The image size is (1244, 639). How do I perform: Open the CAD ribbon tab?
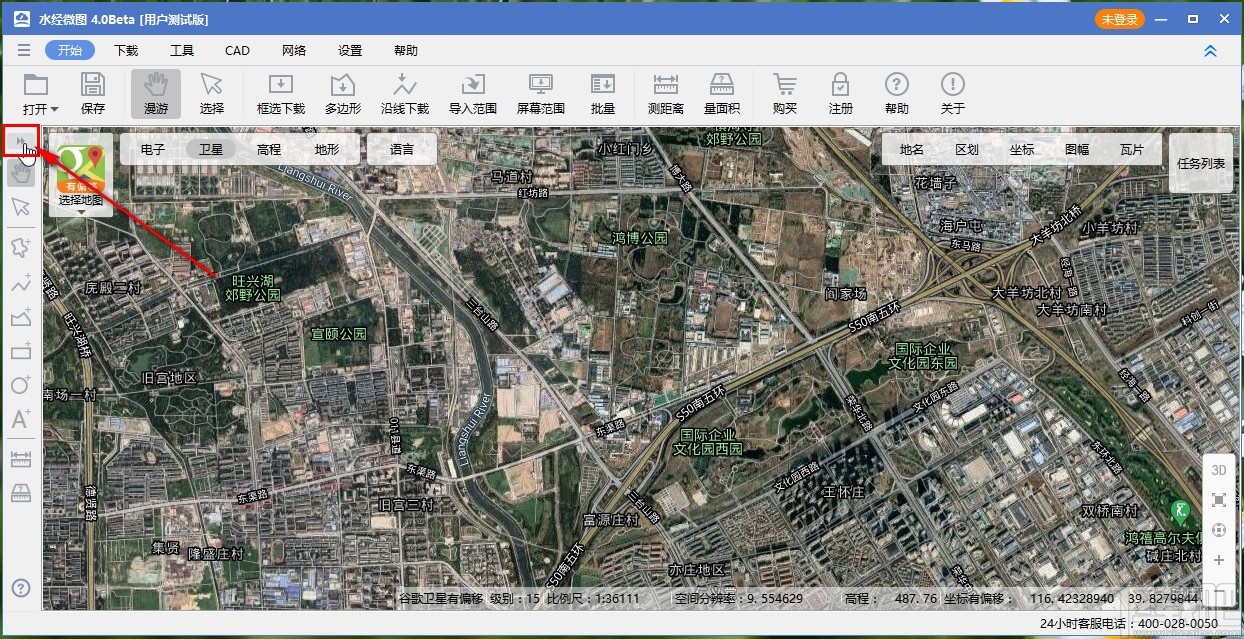[x=237, y=51]
